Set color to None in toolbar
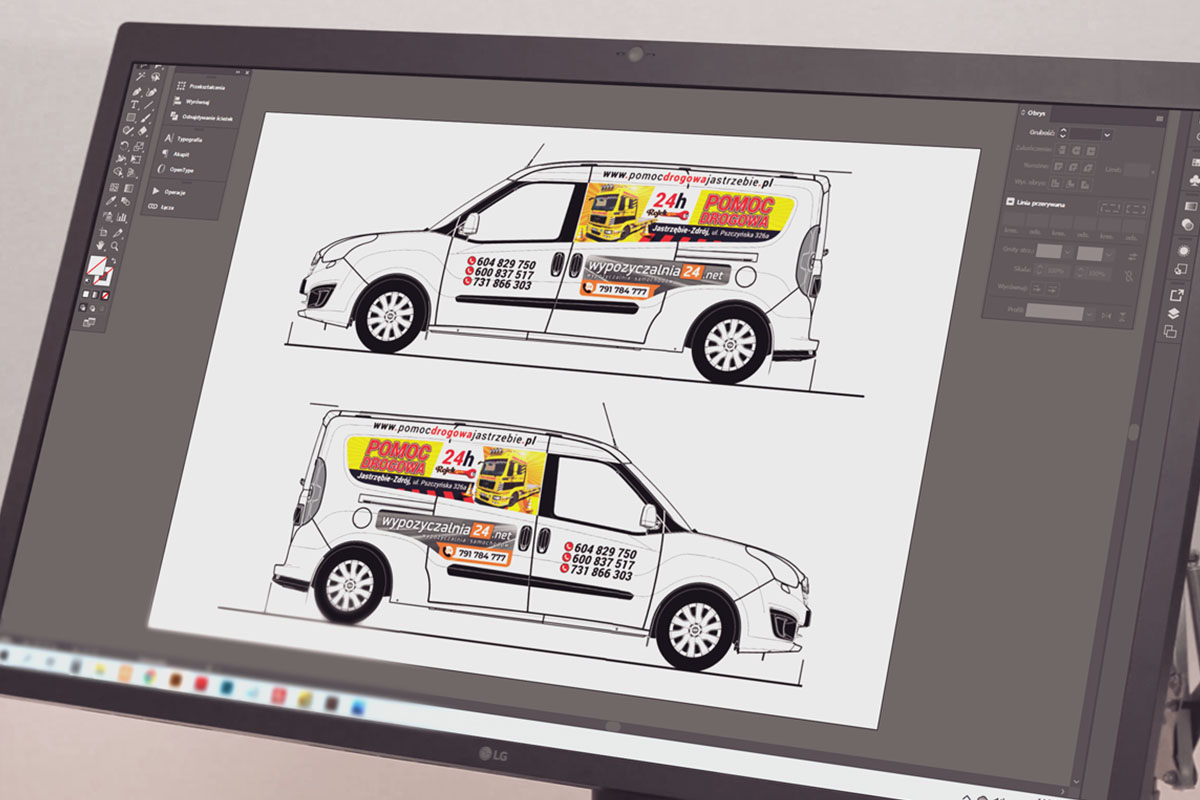The image size is (1200, 800). 105,294
